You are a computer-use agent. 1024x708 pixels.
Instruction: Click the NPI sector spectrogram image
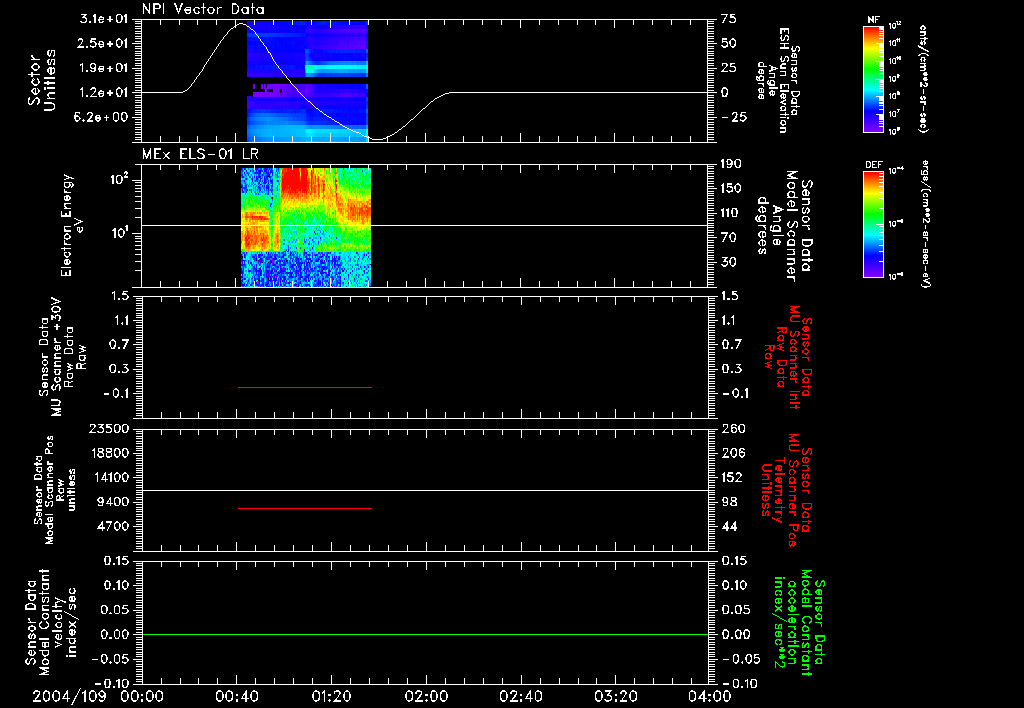point(308,81)
